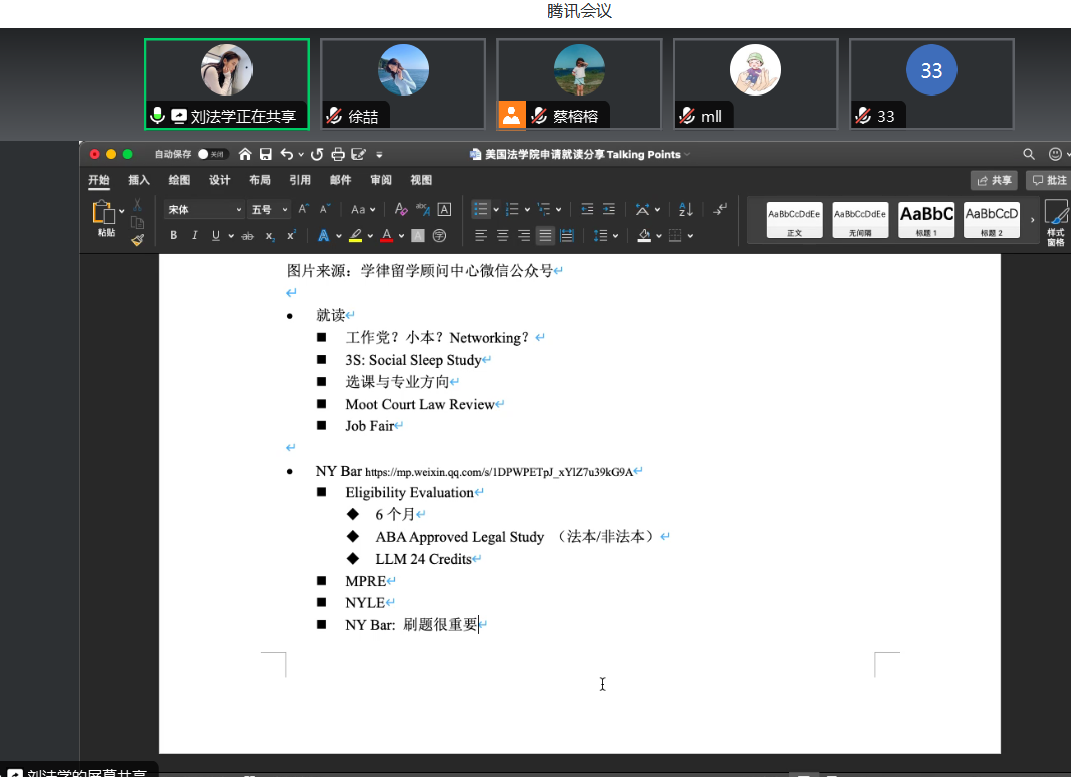This screenshot has width=1071, height=777.
Task: Toggle Bold formatting
Action: click(173, 236)
